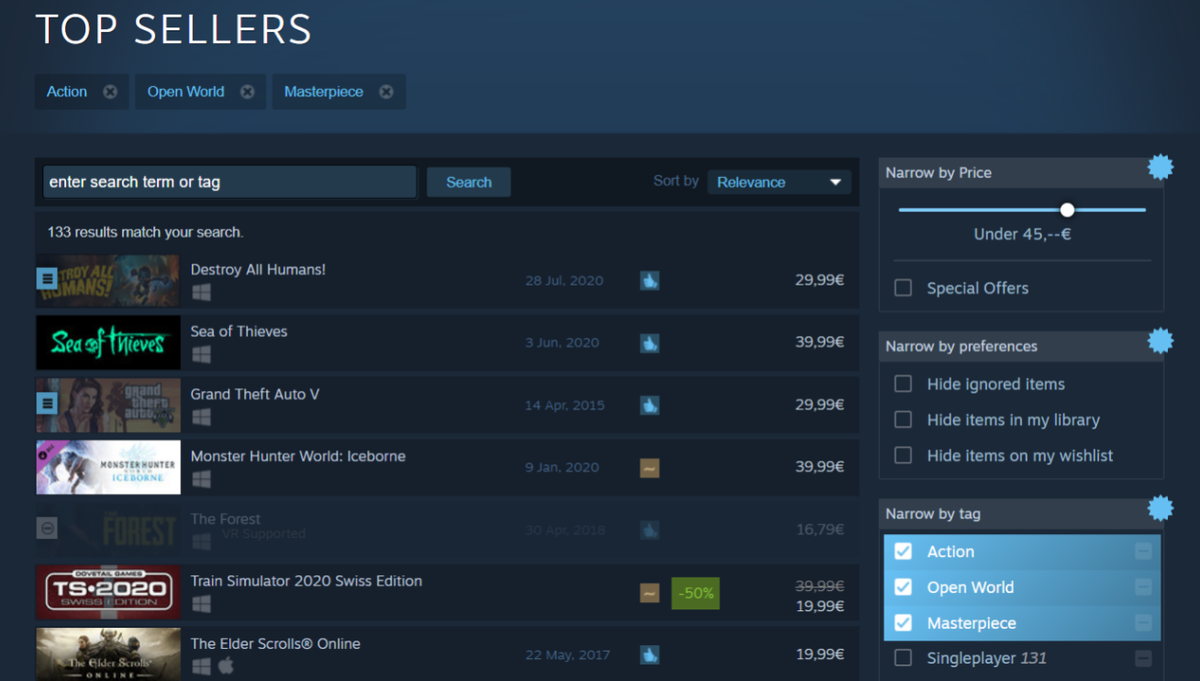Viewport: 1200px width, 681px height.
Task: Click the Windows platform icon under Sea of Thieves
Action: pos(201,355)
